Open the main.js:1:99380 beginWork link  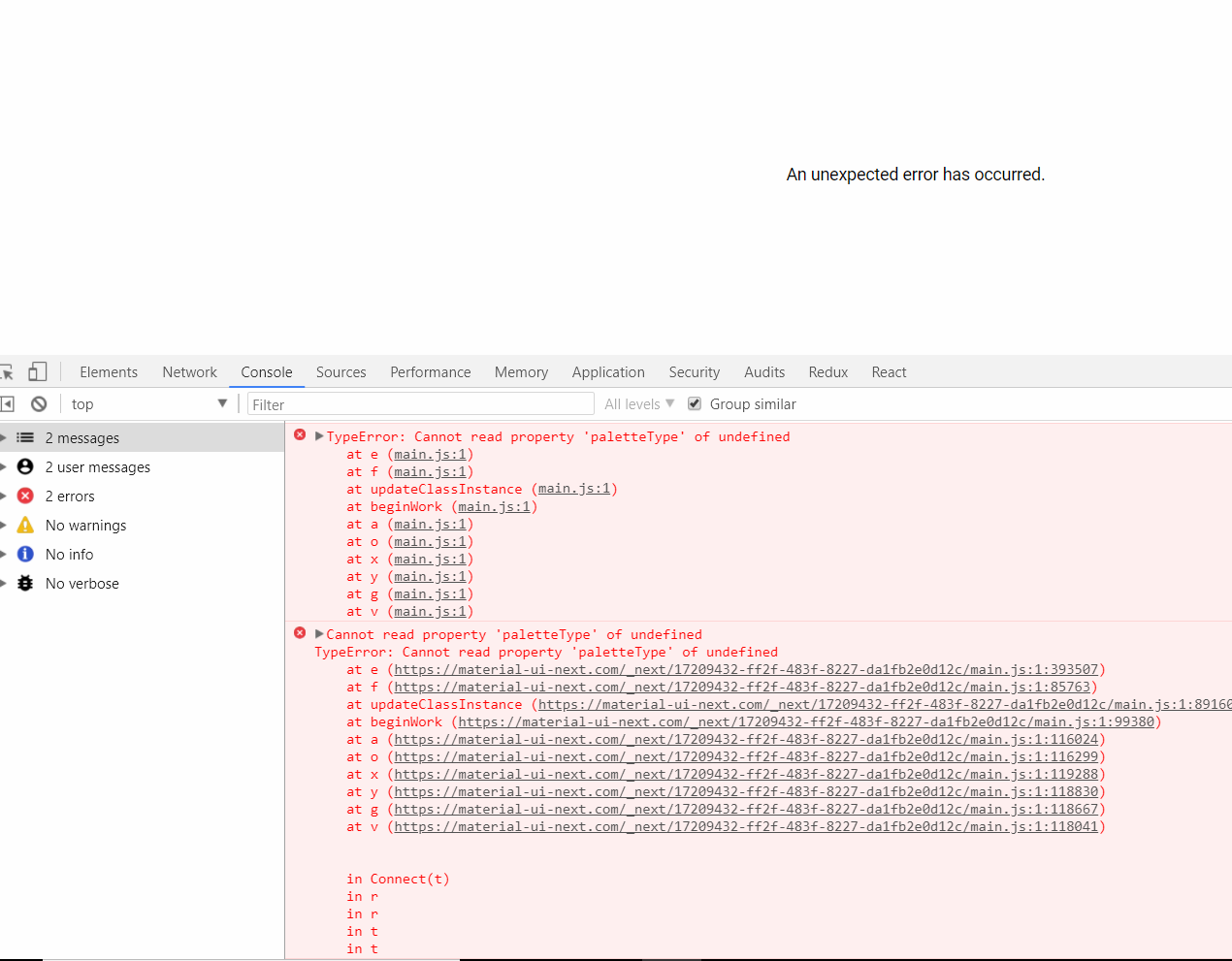coord(806,721)
